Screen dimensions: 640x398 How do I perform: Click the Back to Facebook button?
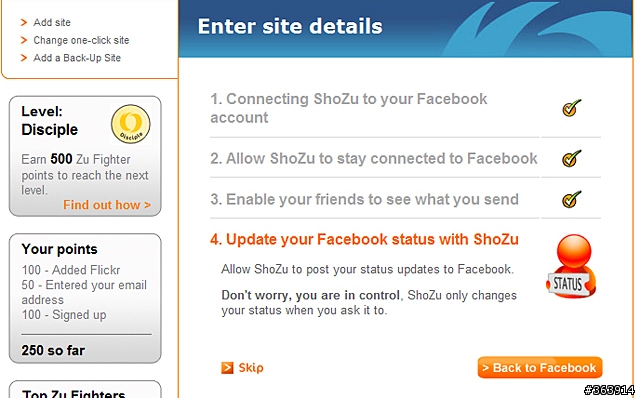[x=540, y=367]
